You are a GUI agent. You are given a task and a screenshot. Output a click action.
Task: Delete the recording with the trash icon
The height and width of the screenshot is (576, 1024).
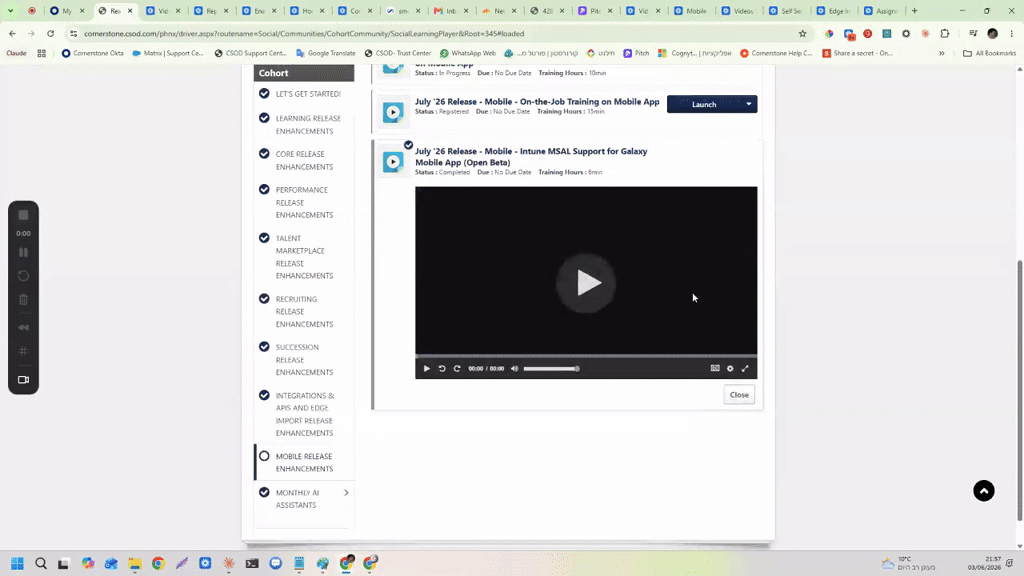click(24, 300)
